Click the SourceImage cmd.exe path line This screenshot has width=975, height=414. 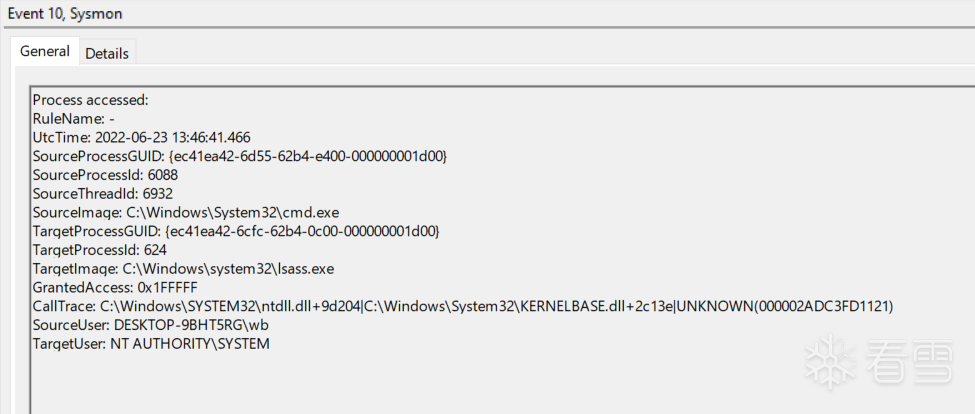pyautogui.click(x=186, y=212)
